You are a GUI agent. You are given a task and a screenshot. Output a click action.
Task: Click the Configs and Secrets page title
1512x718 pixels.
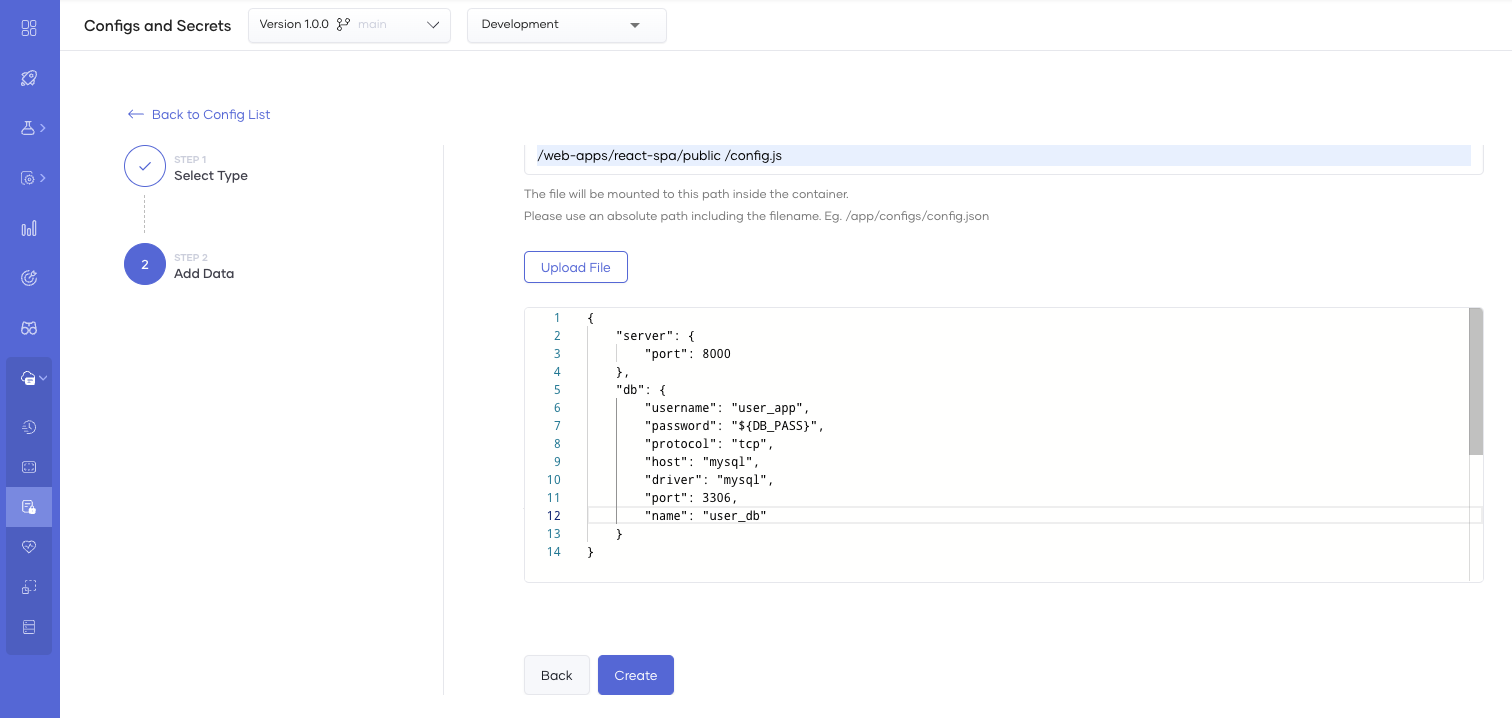(158, 26)
